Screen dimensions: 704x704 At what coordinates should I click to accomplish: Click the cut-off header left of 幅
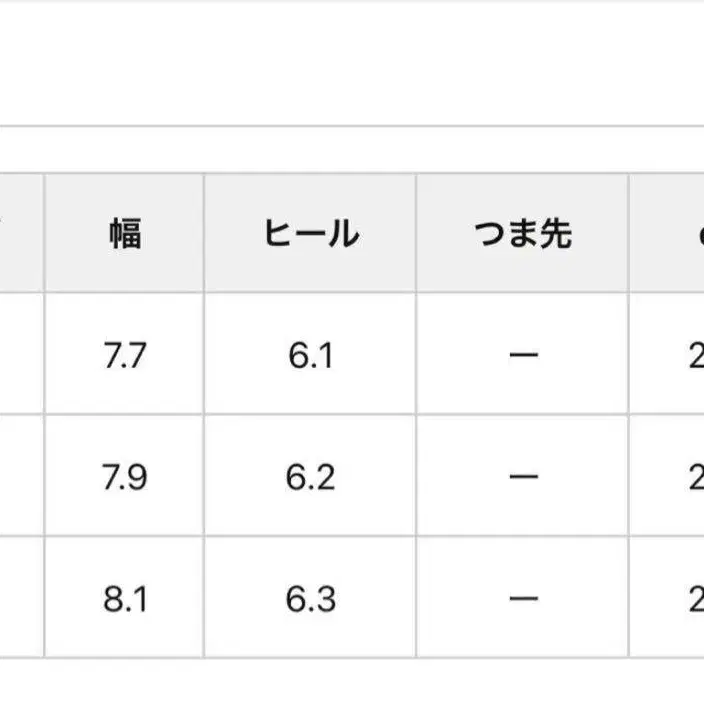point(20,234)
